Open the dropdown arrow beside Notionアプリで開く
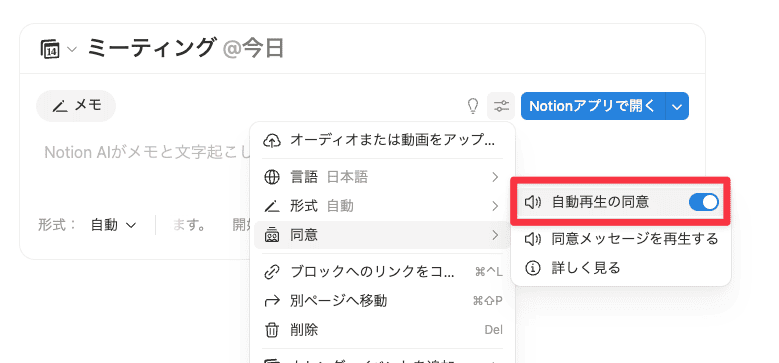Screen dimensions: 779x363 tap(677, 106)
